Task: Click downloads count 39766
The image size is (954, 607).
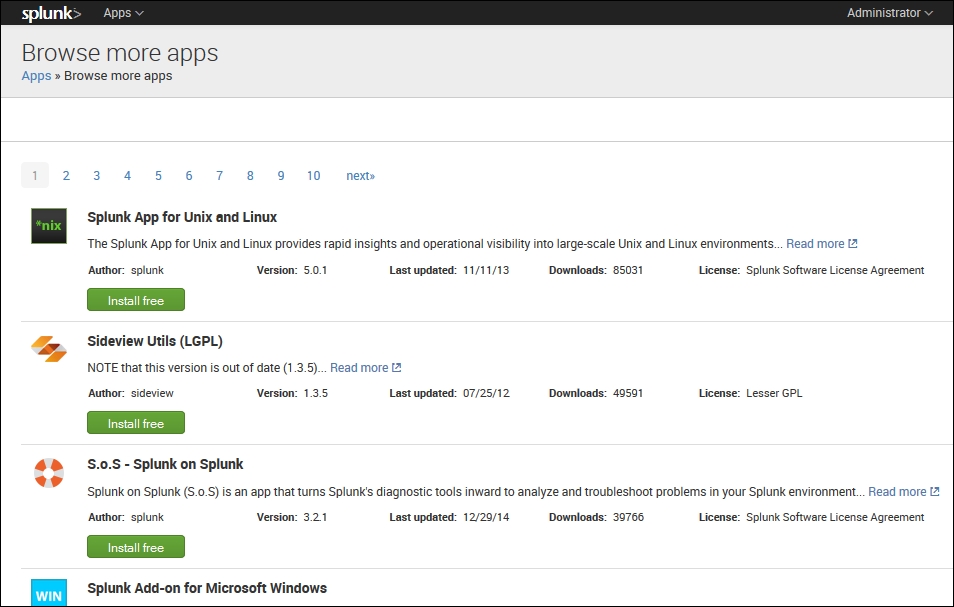Action: (x=628, y=517)
